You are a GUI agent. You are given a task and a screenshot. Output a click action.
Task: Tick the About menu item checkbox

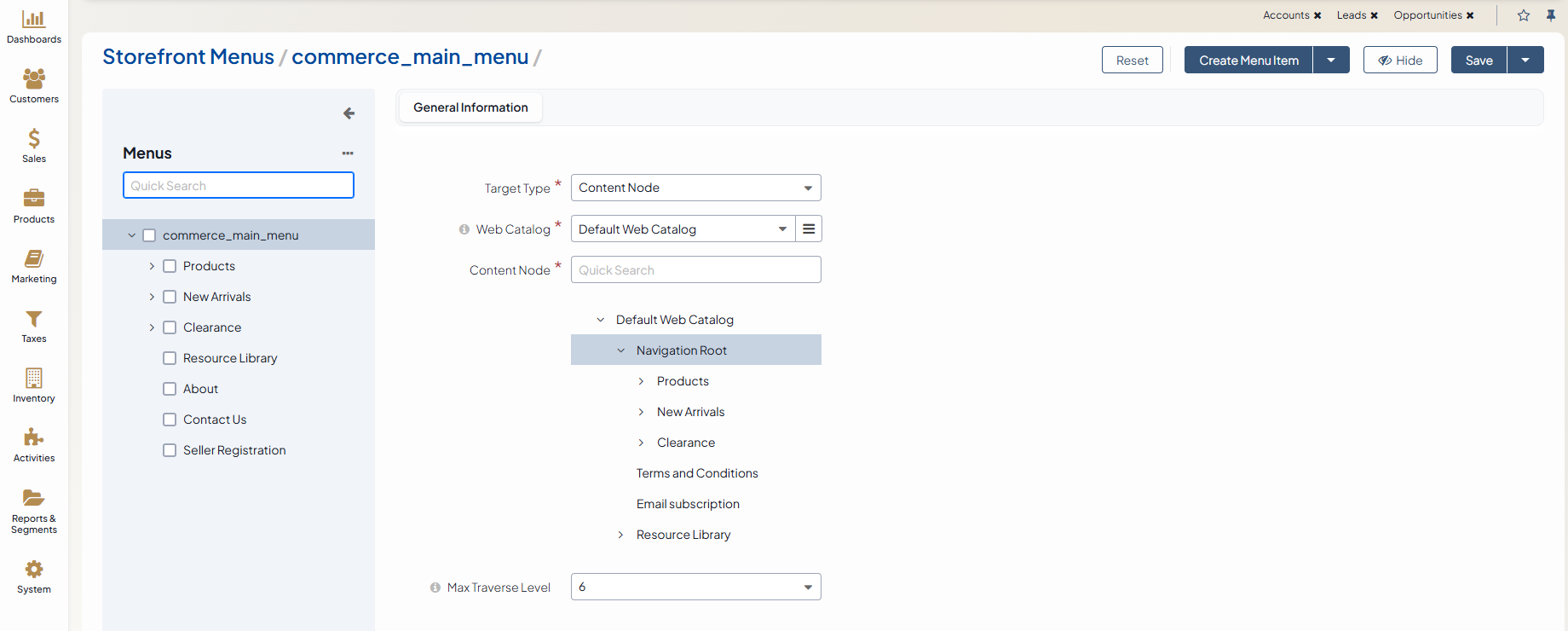pos(170,389)
